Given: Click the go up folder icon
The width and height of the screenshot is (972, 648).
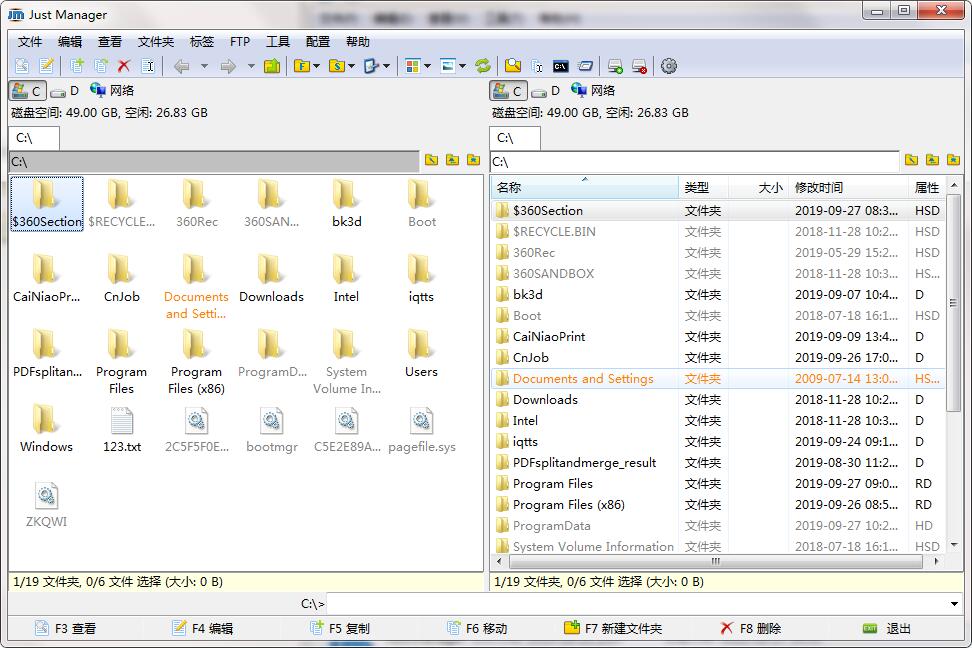Looking at the screenshot, I should (x=272, y=66).
